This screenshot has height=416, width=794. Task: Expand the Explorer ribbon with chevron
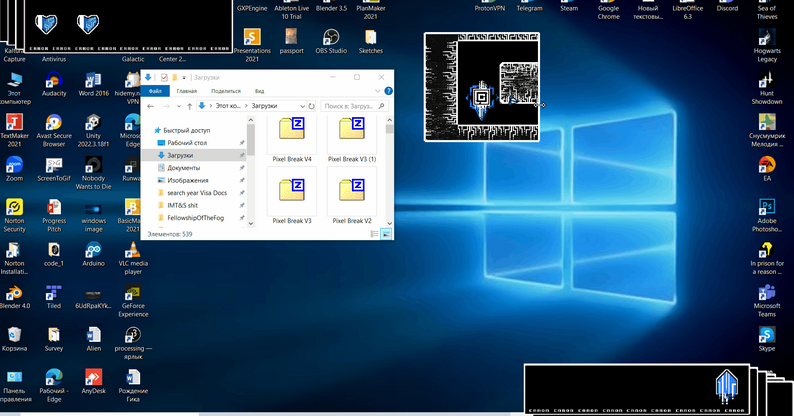point(377,91)
